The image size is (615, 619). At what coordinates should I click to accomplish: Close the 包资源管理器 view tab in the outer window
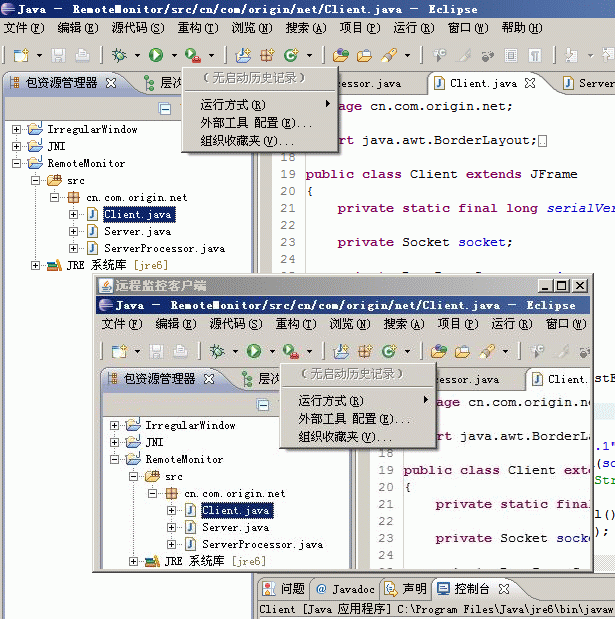point(111,83)
